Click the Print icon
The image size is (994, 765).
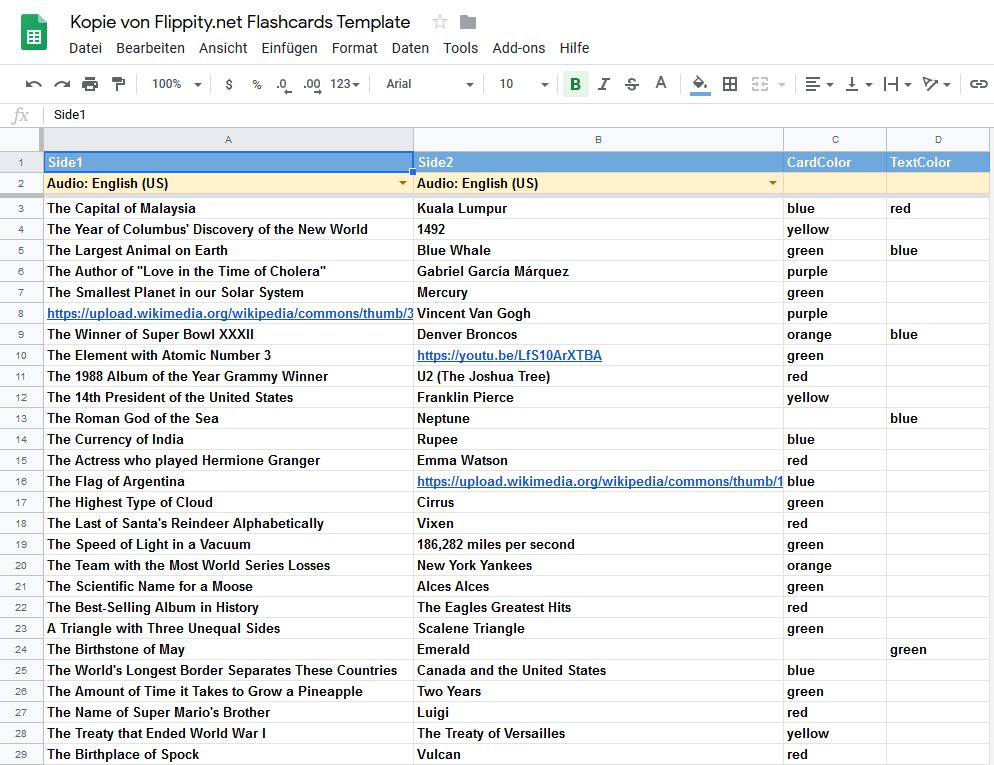tap(90, 84)
